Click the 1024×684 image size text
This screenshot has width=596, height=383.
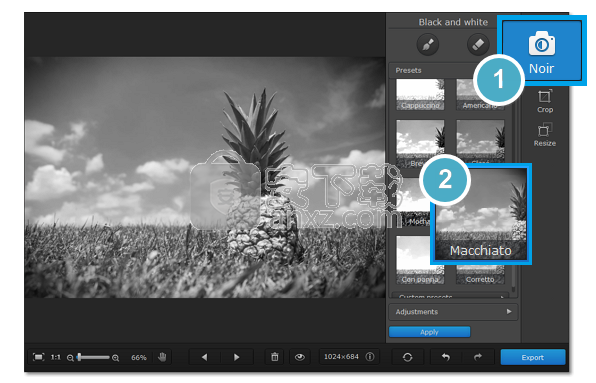pos(341,357)
